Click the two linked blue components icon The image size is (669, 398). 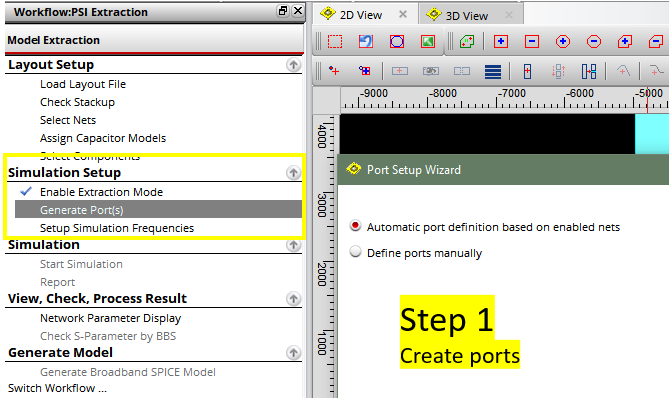pos(589,71)
